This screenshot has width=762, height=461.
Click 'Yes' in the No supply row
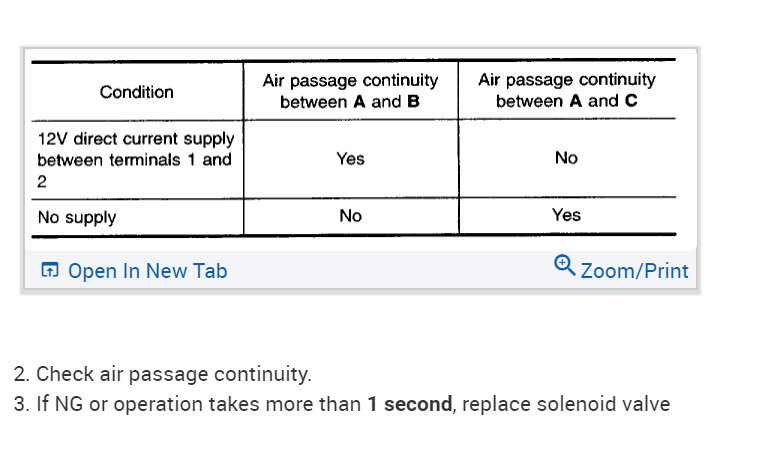click(566, 215)
